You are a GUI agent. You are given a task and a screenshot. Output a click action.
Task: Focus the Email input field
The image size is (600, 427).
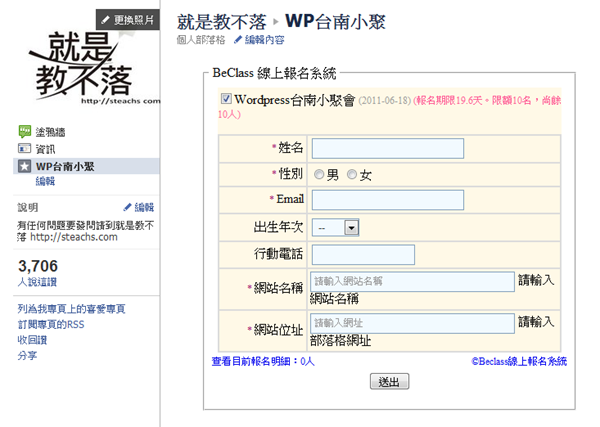[388, 200]
